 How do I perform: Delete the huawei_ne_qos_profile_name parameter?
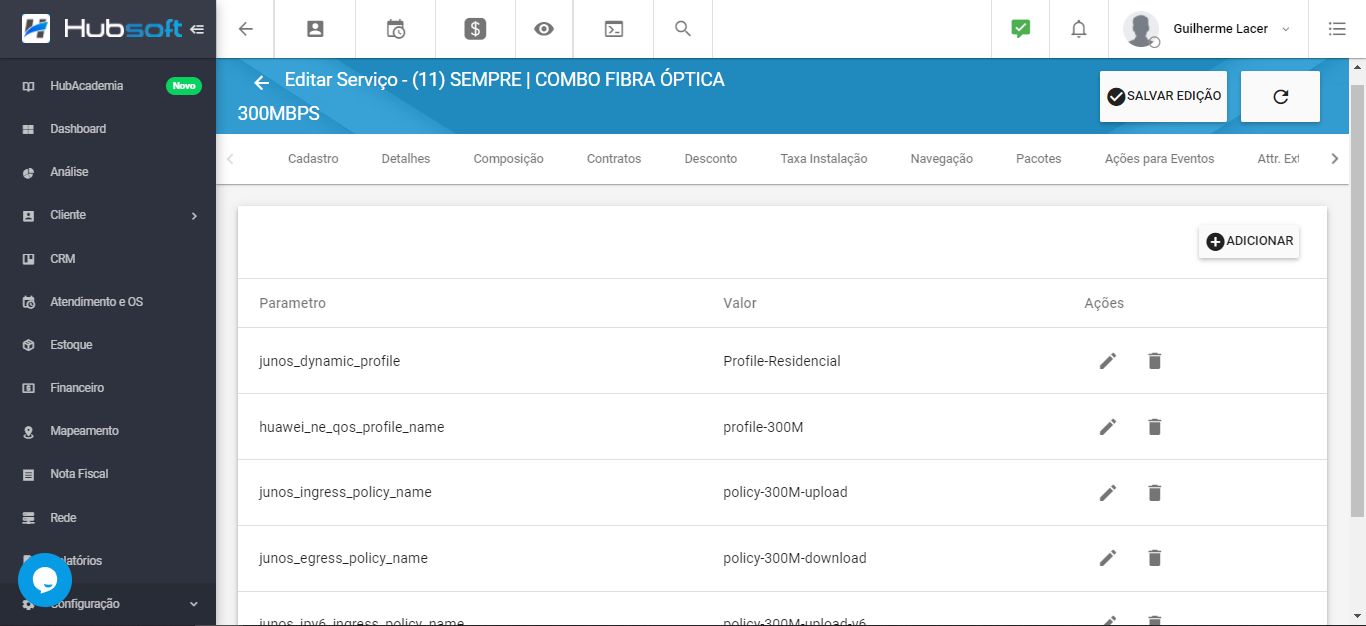[1155, 427]
